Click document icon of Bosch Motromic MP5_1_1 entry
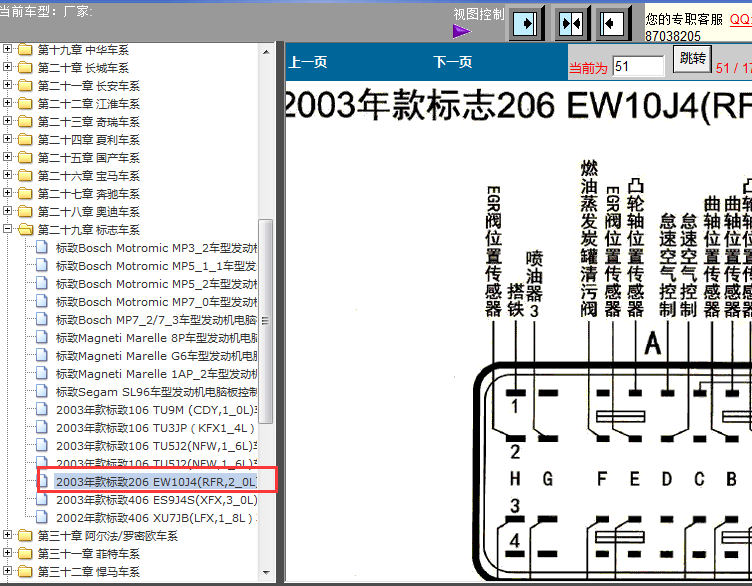 coord(42,265)
